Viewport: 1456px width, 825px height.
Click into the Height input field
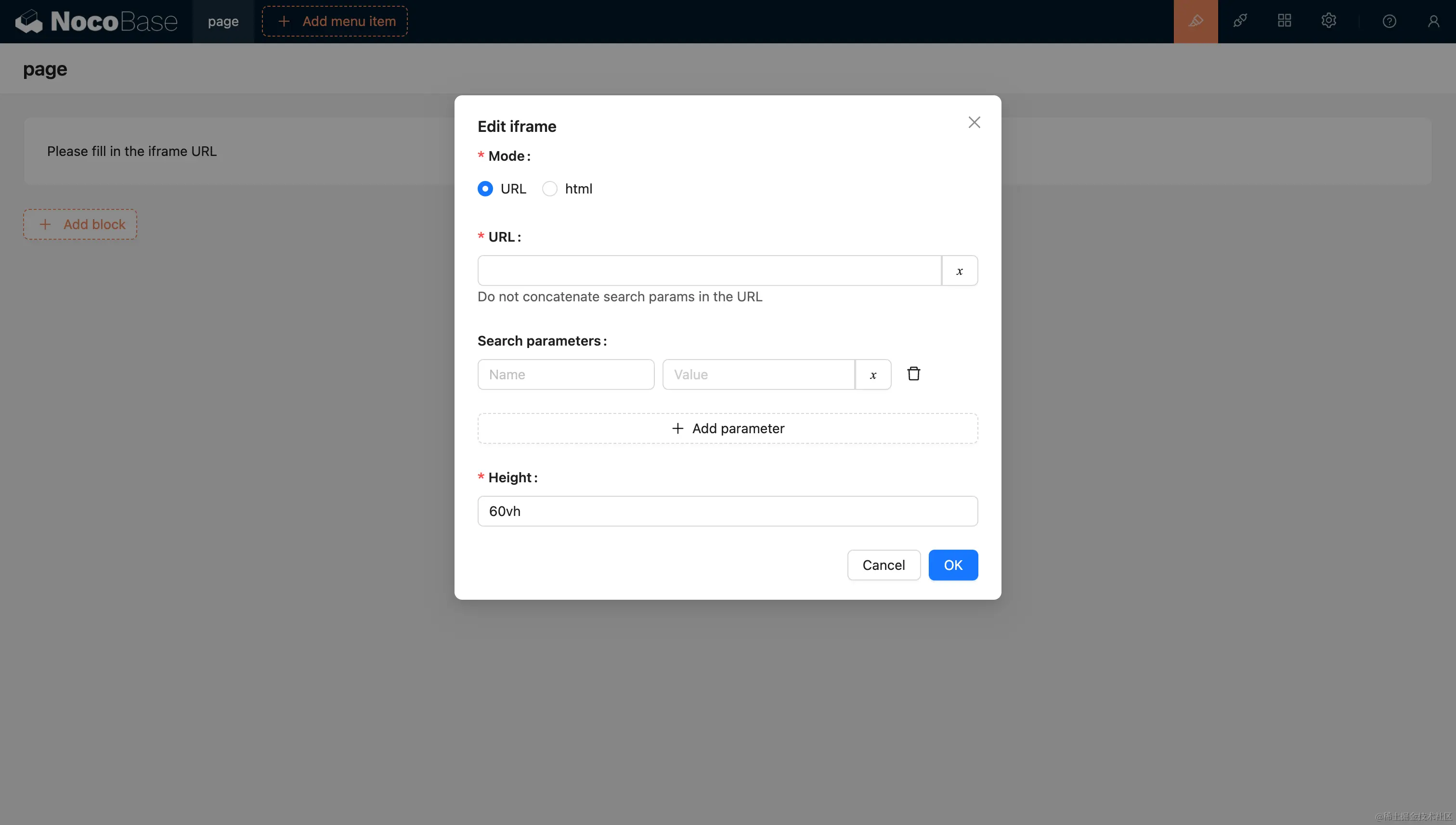[x=727, y=511]
